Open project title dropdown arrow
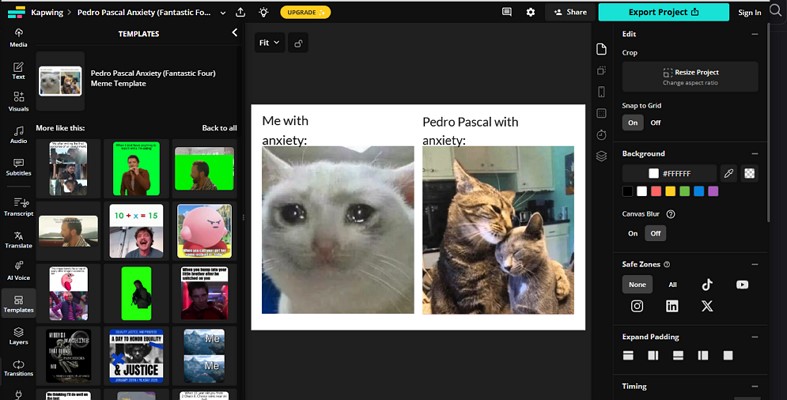The height and width of the screenshot is (400, 787). [x=222, y=13]
